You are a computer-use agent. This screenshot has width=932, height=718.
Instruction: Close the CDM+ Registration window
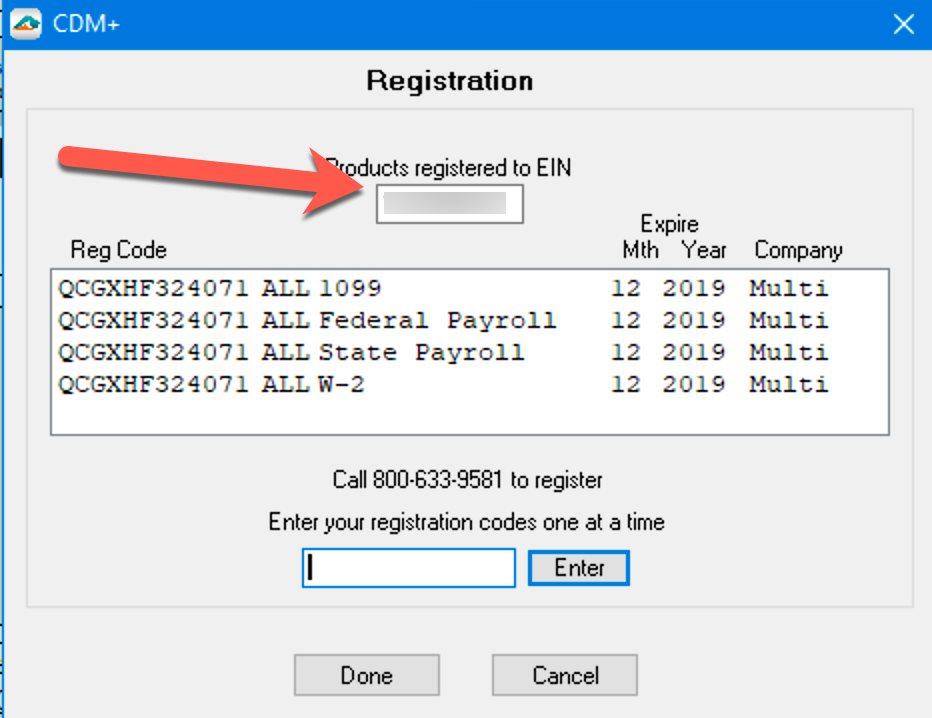click(x=903, y=25)
